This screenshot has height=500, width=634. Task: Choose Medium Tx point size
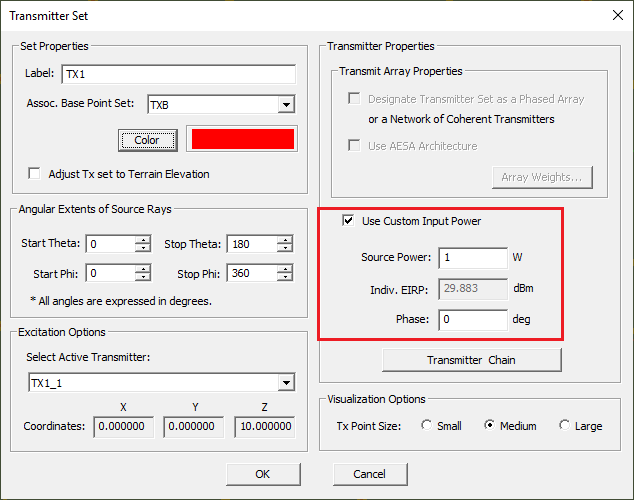coord(490,426)
